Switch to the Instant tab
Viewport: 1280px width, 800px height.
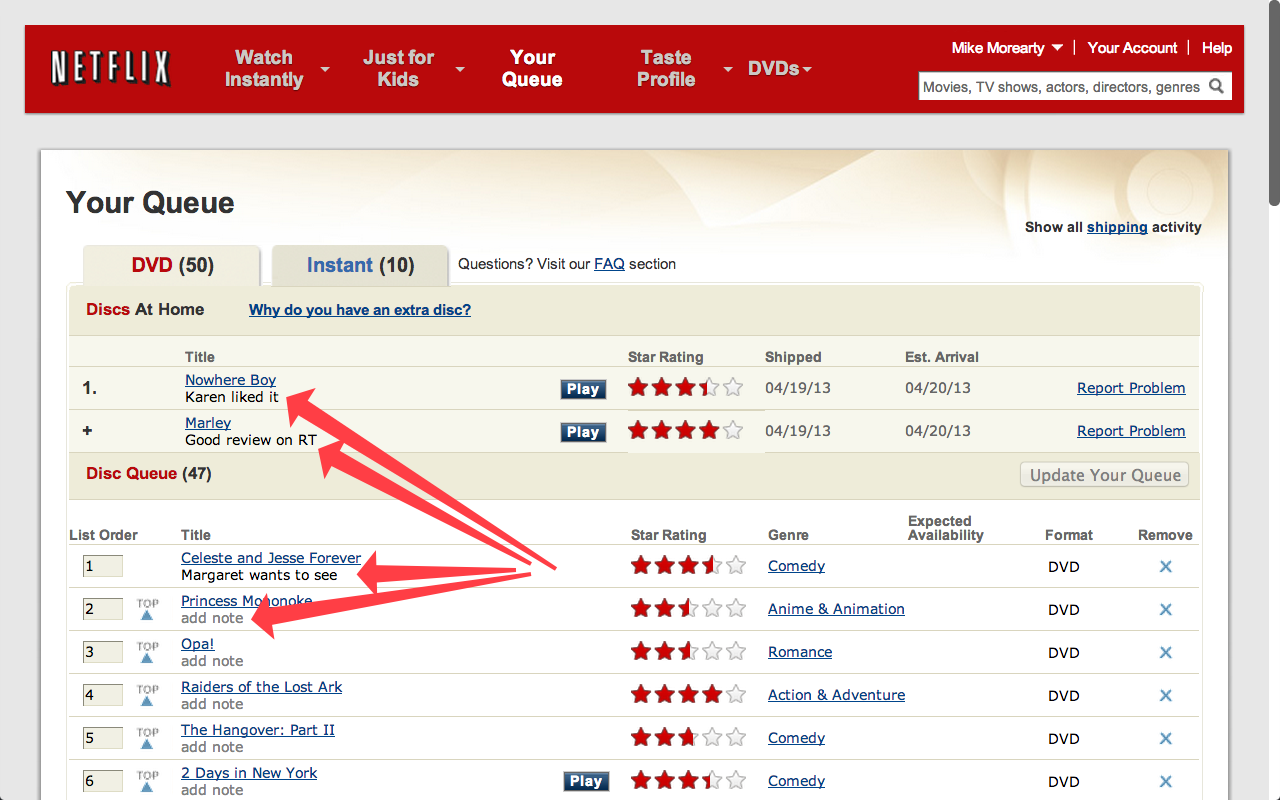click(x=359, y=264)
